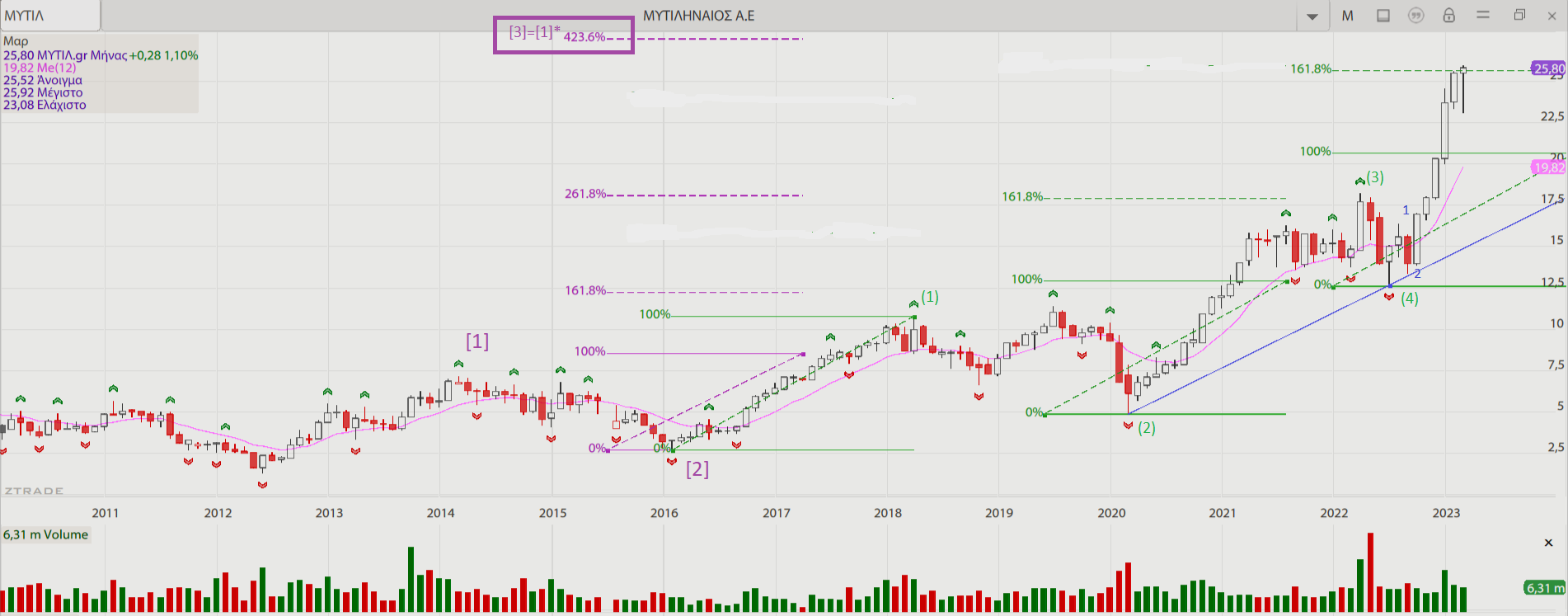1568x616 pixels.
Task: Select the wave (3) annotation label
Action: point(1375,177)
